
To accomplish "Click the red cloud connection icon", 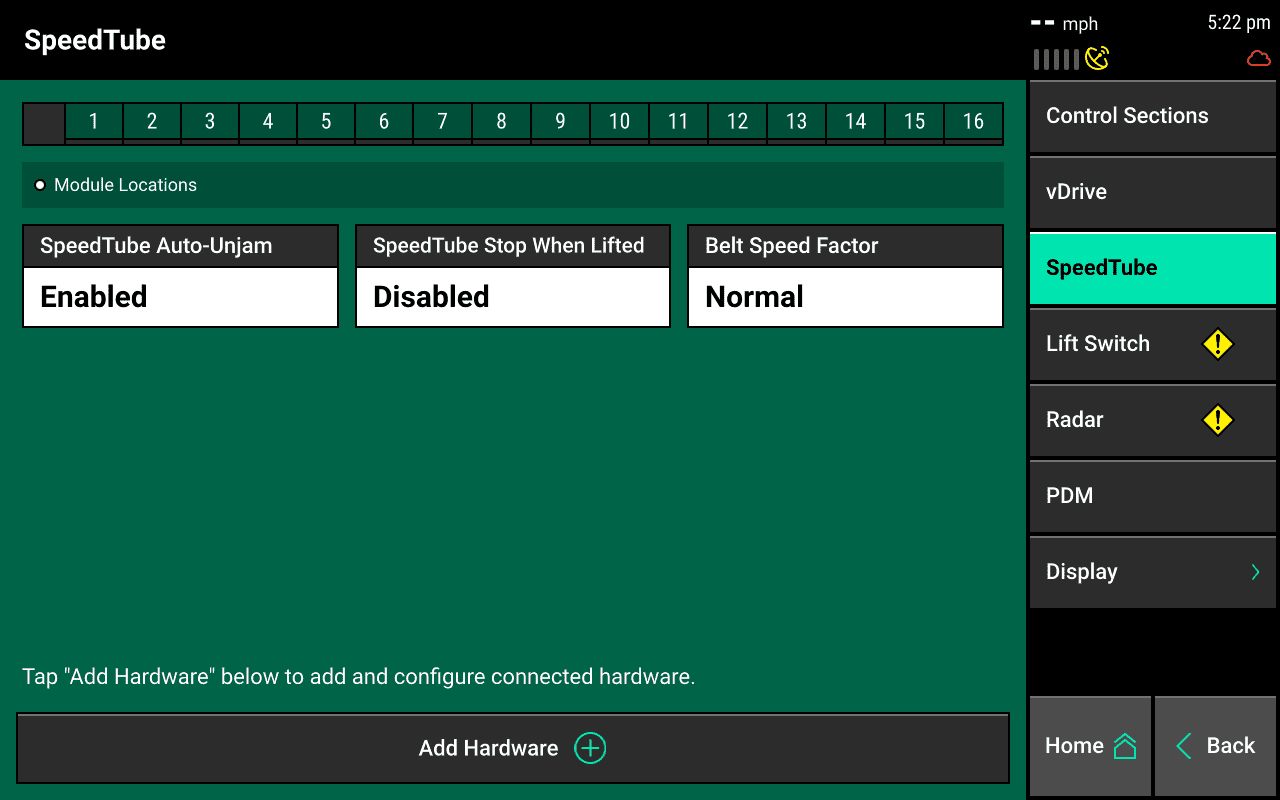I will coord(1259,59).
